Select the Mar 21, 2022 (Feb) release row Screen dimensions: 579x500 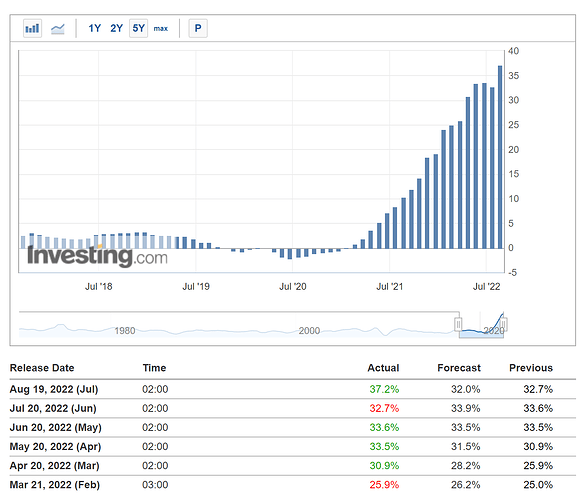click(x=292, y=485)
